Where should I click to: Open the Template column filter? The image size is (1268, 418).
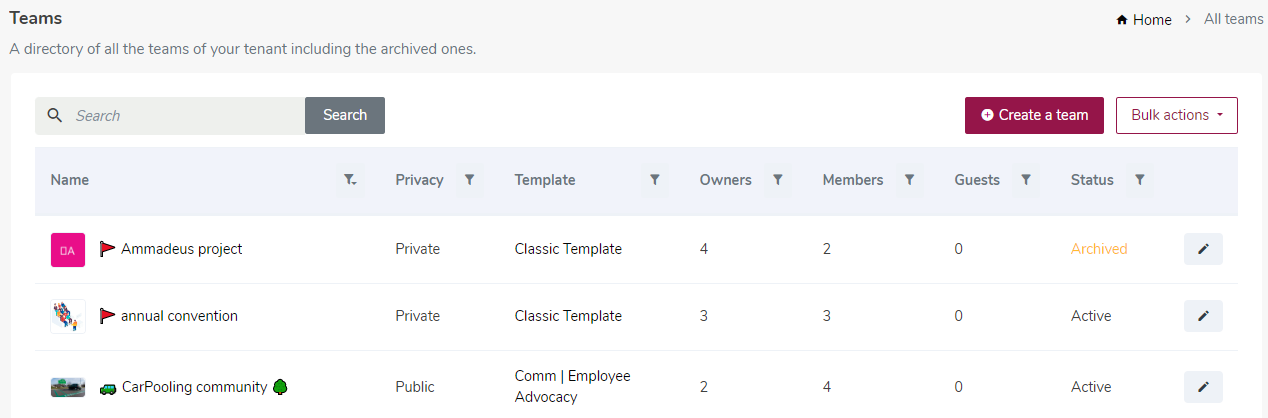click(655, 180)
